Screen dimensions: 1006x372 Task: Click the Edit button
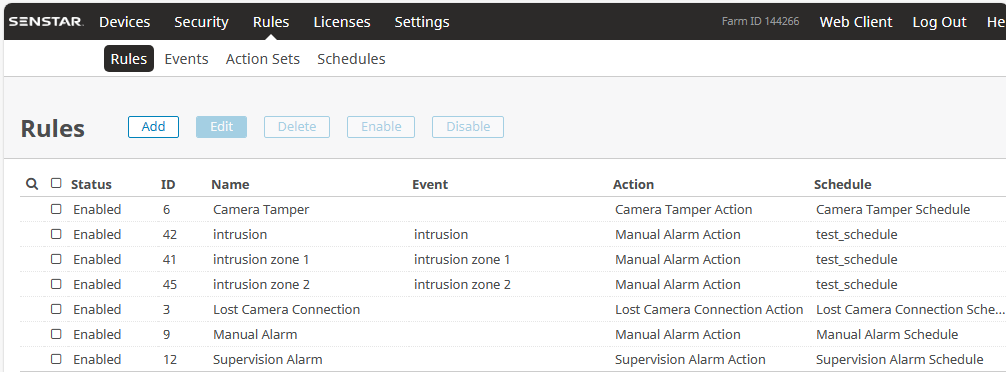click(221, 127)
